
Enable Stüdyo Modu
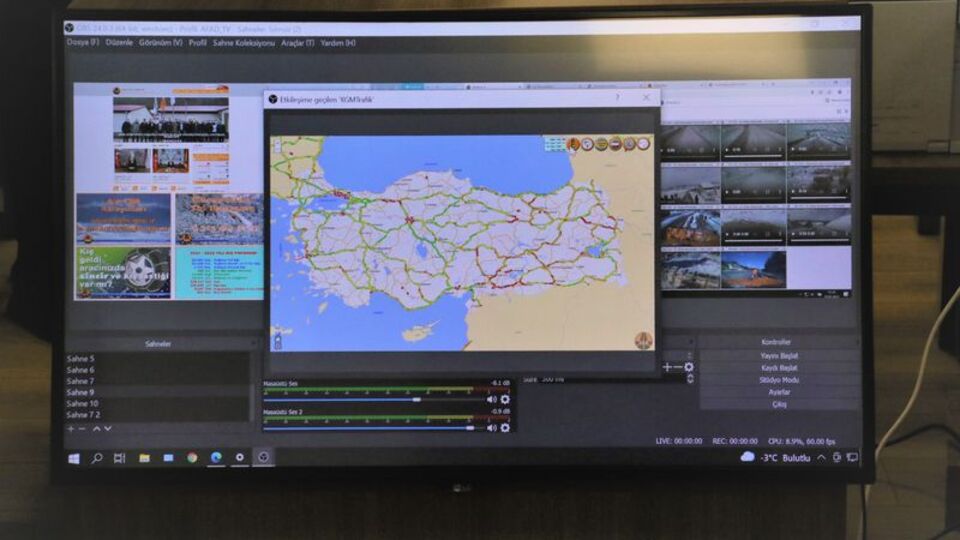[780, 380]
